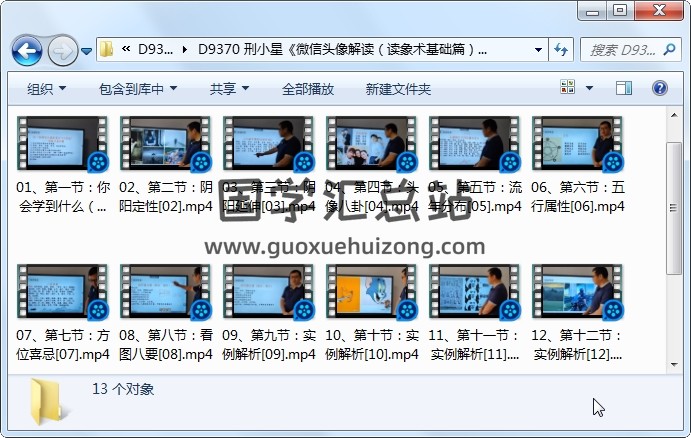This screenshot has height=438, width=691.
Task: Click the greyed Forward arrow button
Action: click(62, 52)
